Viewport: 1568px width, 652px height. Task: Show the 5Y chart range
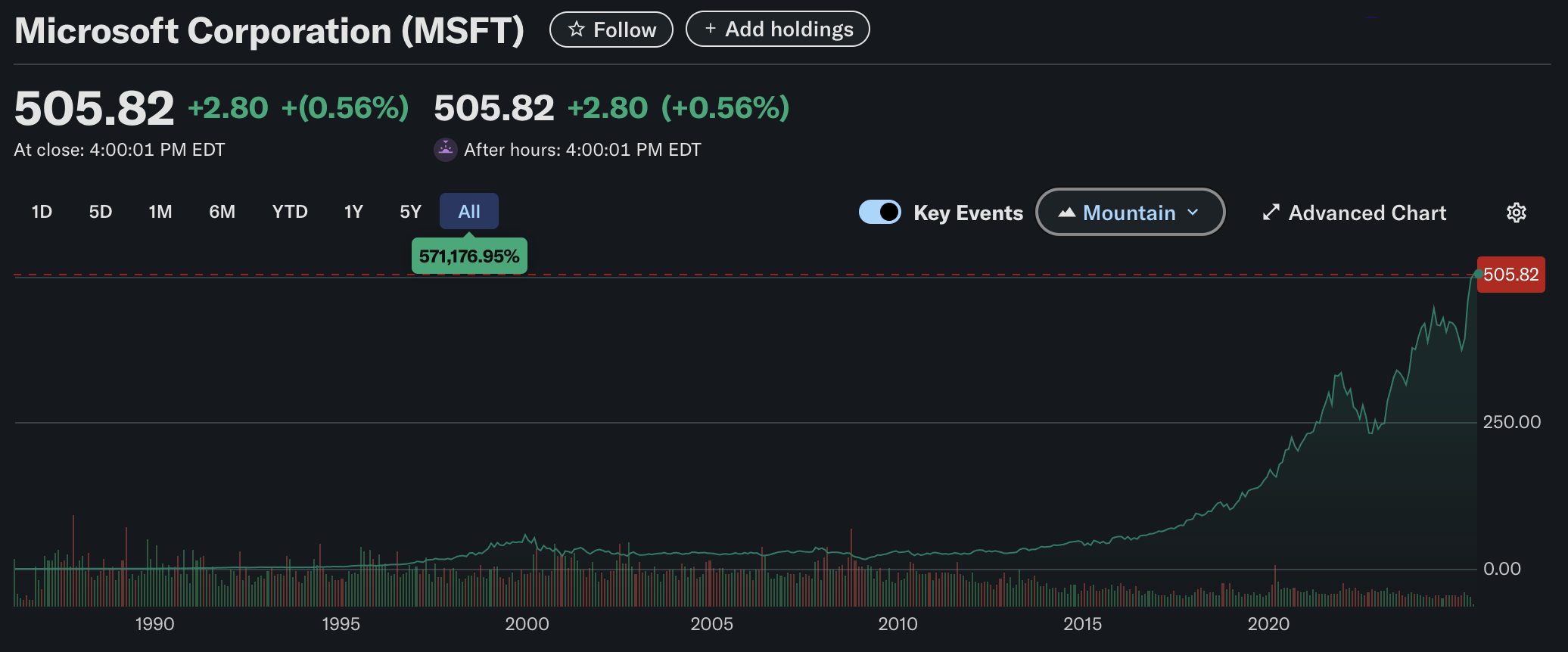410,212
